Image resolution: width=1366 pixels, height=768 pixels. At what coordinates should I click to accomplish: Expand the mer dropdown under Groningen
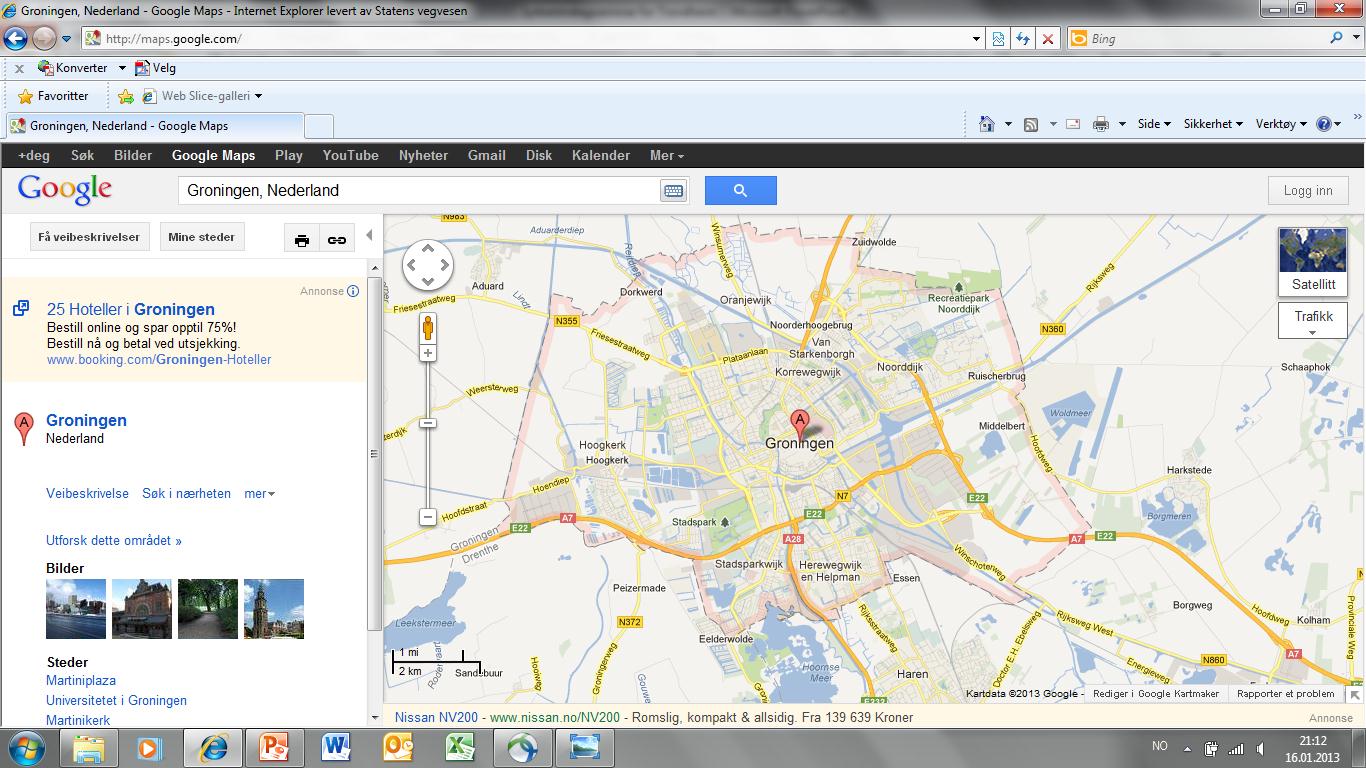coord(259,493)
